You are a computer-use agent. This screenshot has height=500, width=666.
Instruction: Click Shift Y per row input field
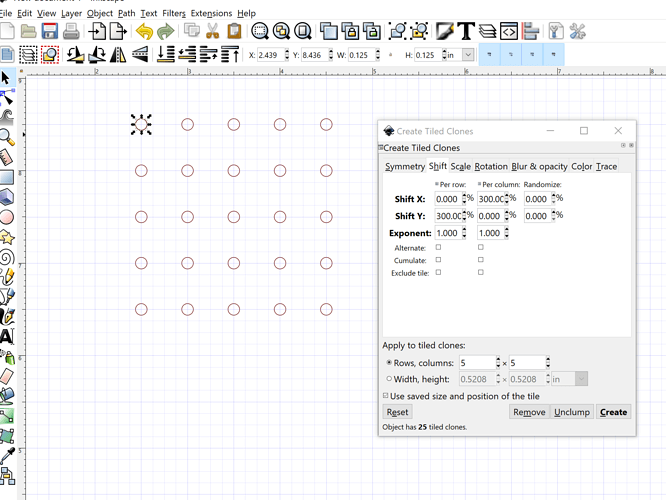(448, 216)
